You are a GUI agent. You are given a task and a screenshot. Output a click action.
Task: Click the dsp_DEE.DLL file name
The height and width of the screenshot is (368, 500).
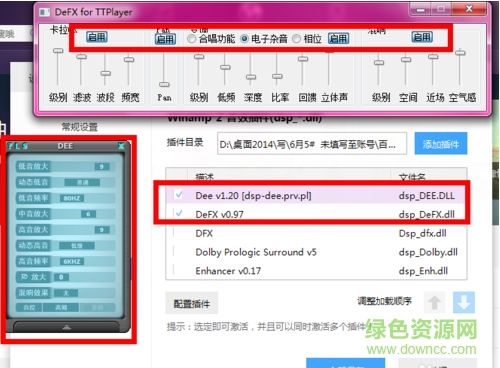point(427,195)
